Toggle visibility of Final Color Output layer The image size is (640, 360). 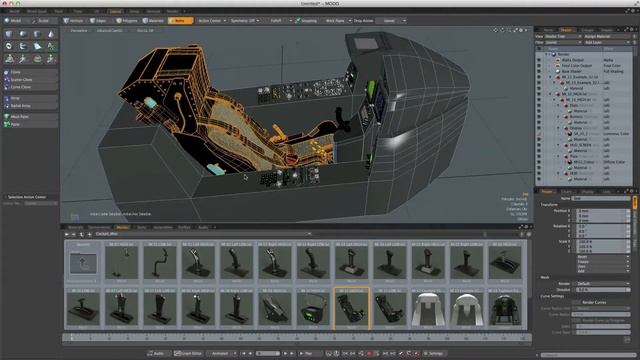(x=538, y=66)
